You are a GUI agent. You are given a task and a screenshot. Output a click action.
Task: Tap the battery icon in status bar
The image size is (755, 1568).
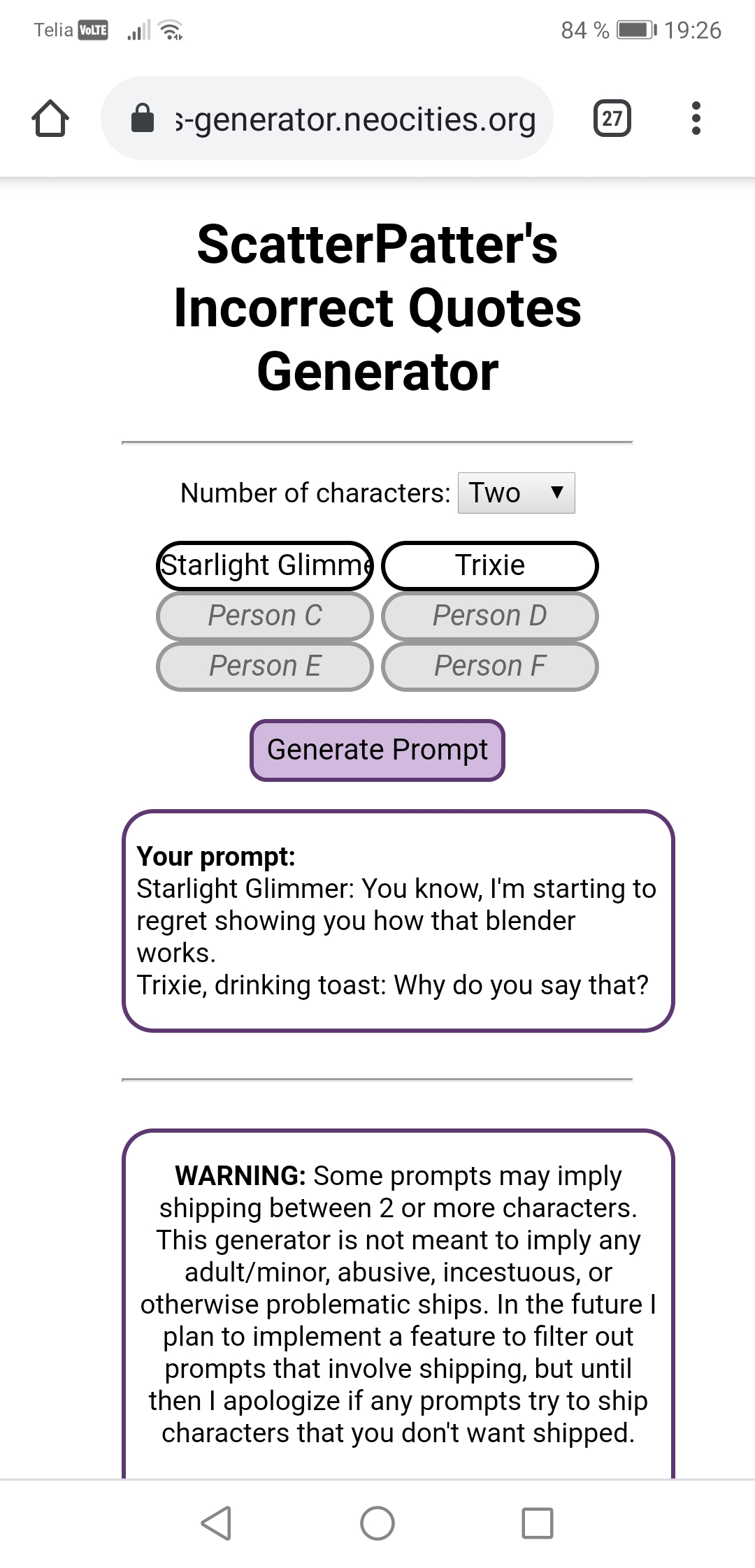(x=635, y=30)
